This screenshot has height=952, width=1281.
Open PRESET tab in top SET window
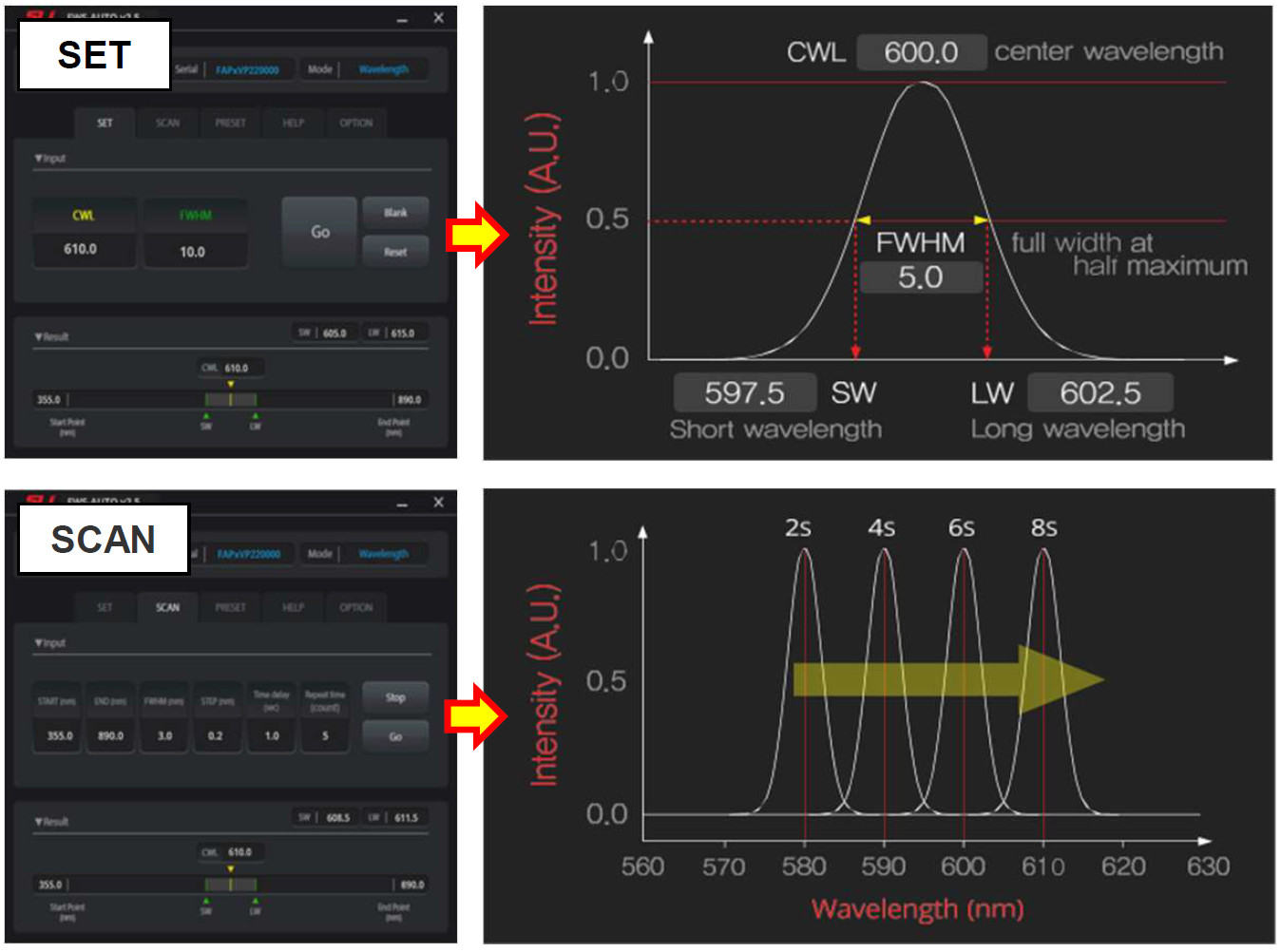coord(230,123)
